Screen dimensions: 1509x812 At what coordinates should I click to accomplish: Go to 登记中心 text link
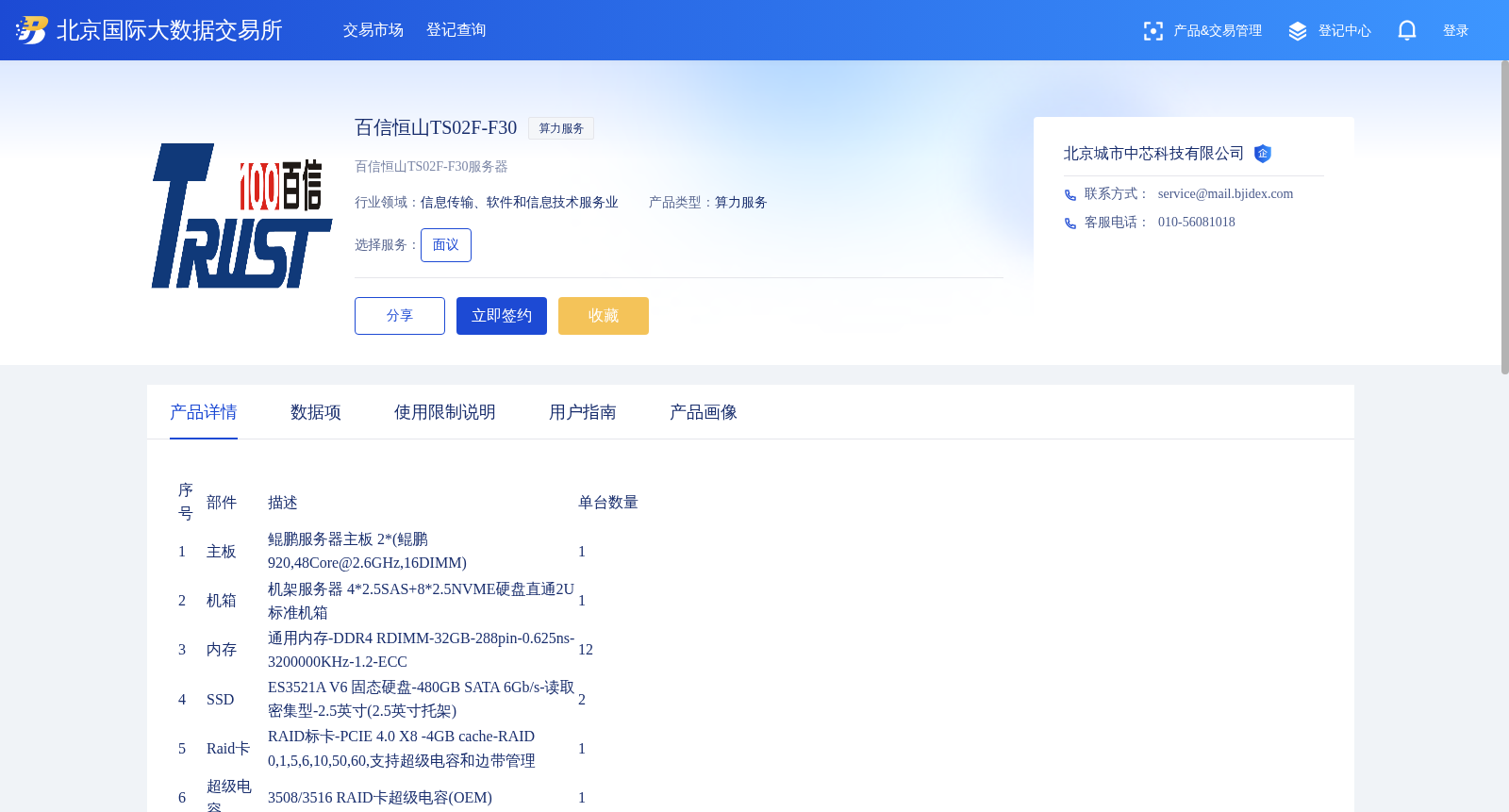click(x=1345, y=30)
